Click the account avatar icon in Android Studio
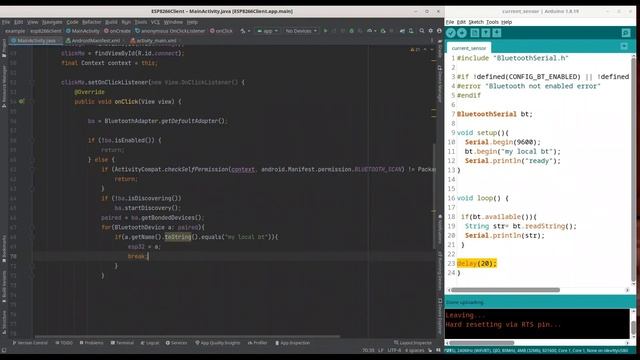 pyautogui.click(x=439, y=31)
